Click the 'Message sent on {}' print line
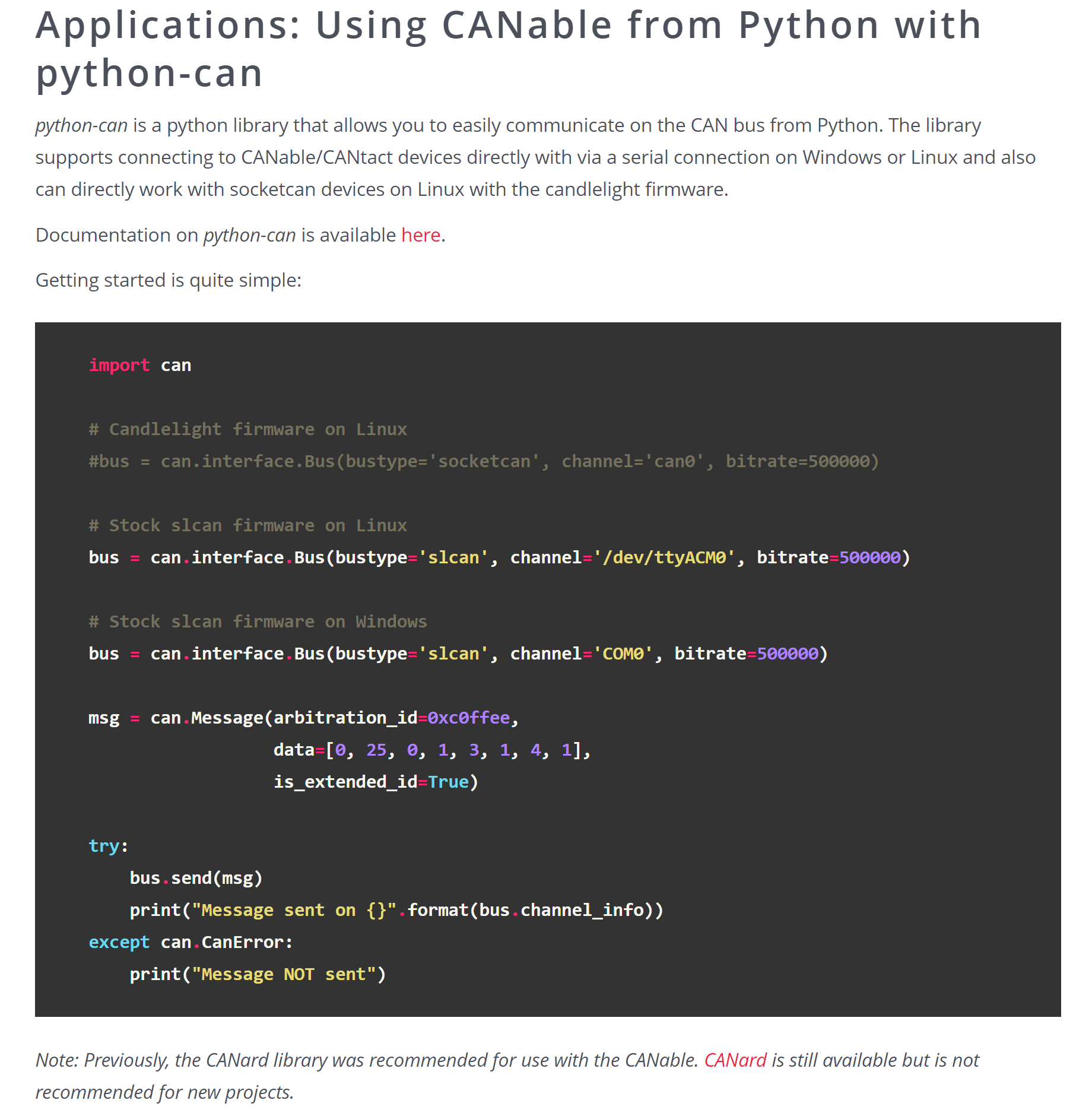Image resolution: width=1092 pixels, height=1116 pixels. (x=396, y=910)
